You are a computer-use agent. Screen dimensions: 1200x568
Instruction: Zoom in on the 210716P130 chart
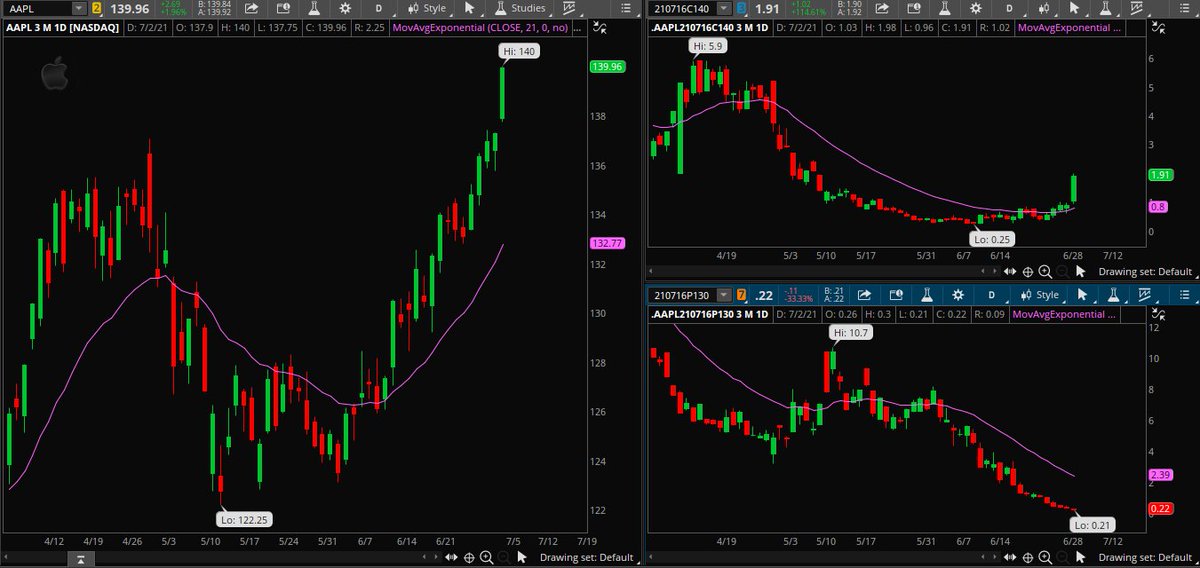[1044, 557]
